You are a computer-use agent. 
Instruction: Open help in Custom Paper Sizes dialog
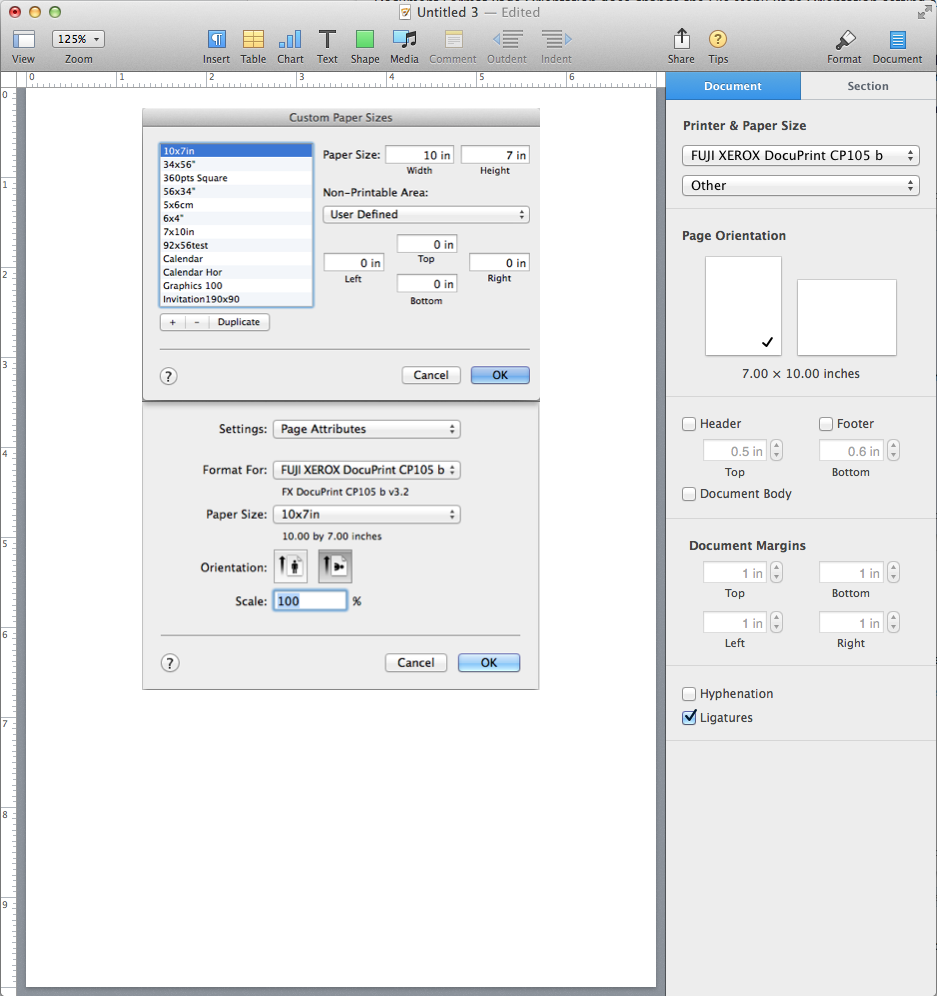click(x=168, y=376)
